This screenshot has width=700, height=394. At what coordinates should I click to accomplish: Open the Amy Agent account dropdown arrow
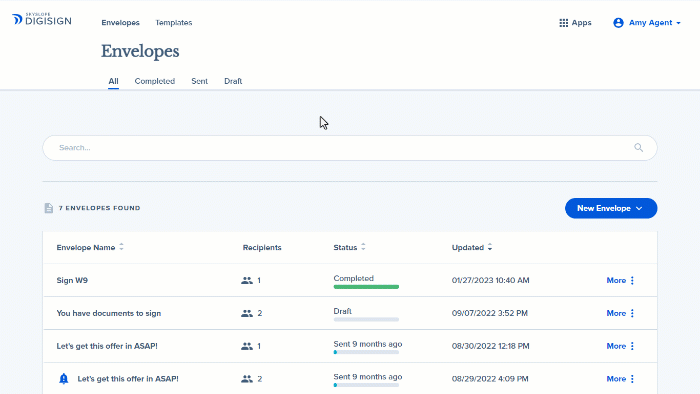pos(679,23)
